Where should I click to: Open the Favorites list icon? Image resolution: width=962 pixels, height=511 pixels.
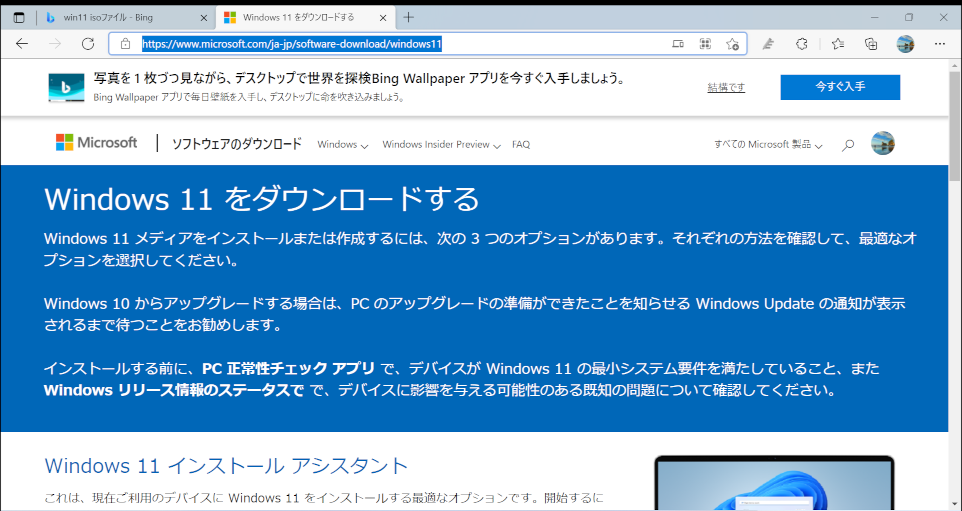point(837,44)
